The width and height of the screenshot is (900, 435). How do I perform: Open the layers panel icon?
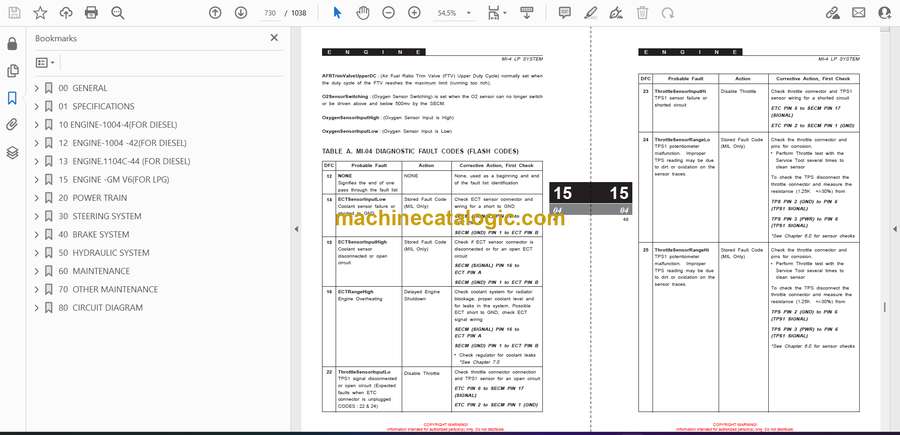pos(13,152)
